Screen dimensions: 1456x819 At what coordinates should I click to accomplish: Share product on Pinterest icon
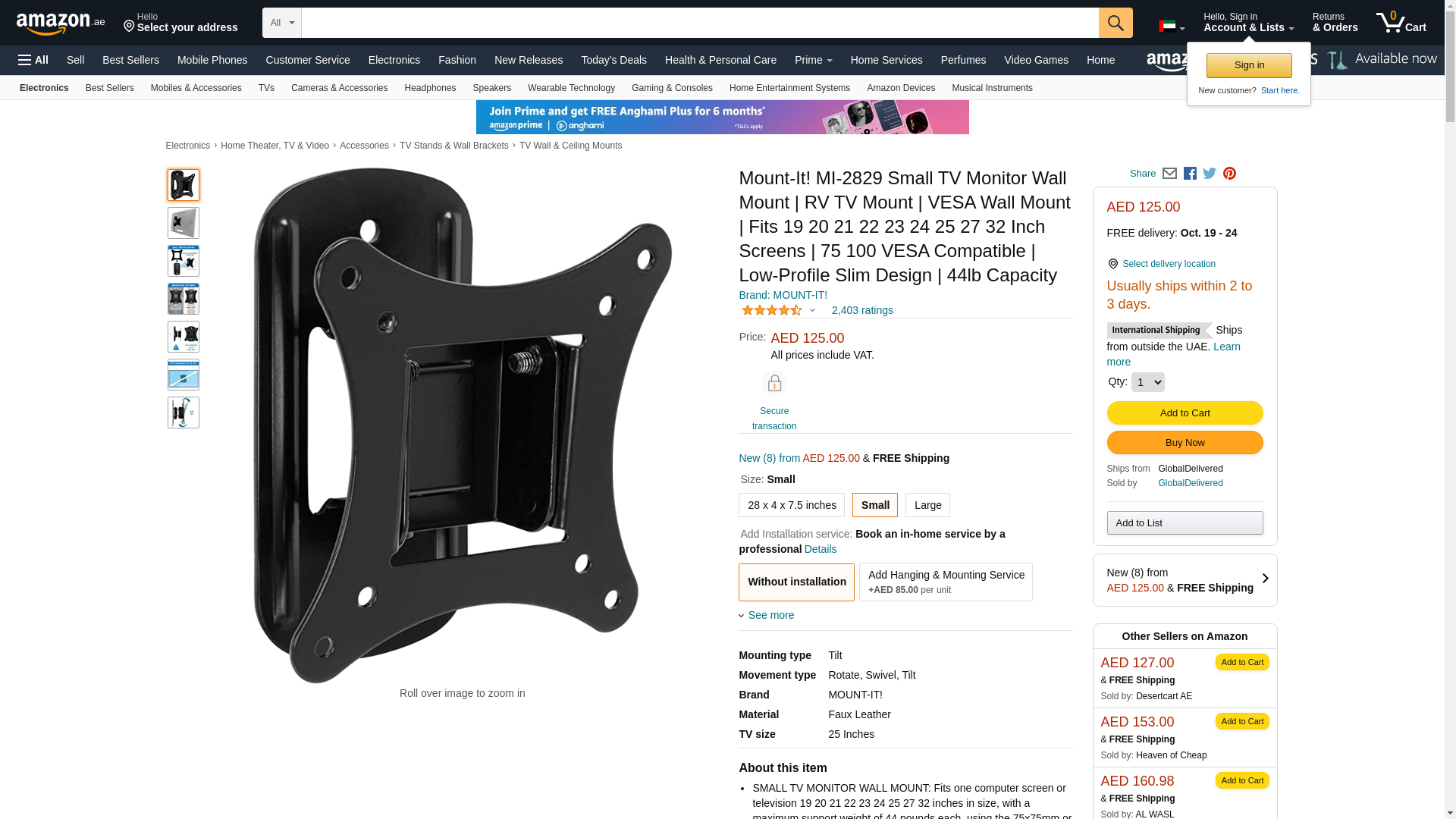coord(1229,174)
